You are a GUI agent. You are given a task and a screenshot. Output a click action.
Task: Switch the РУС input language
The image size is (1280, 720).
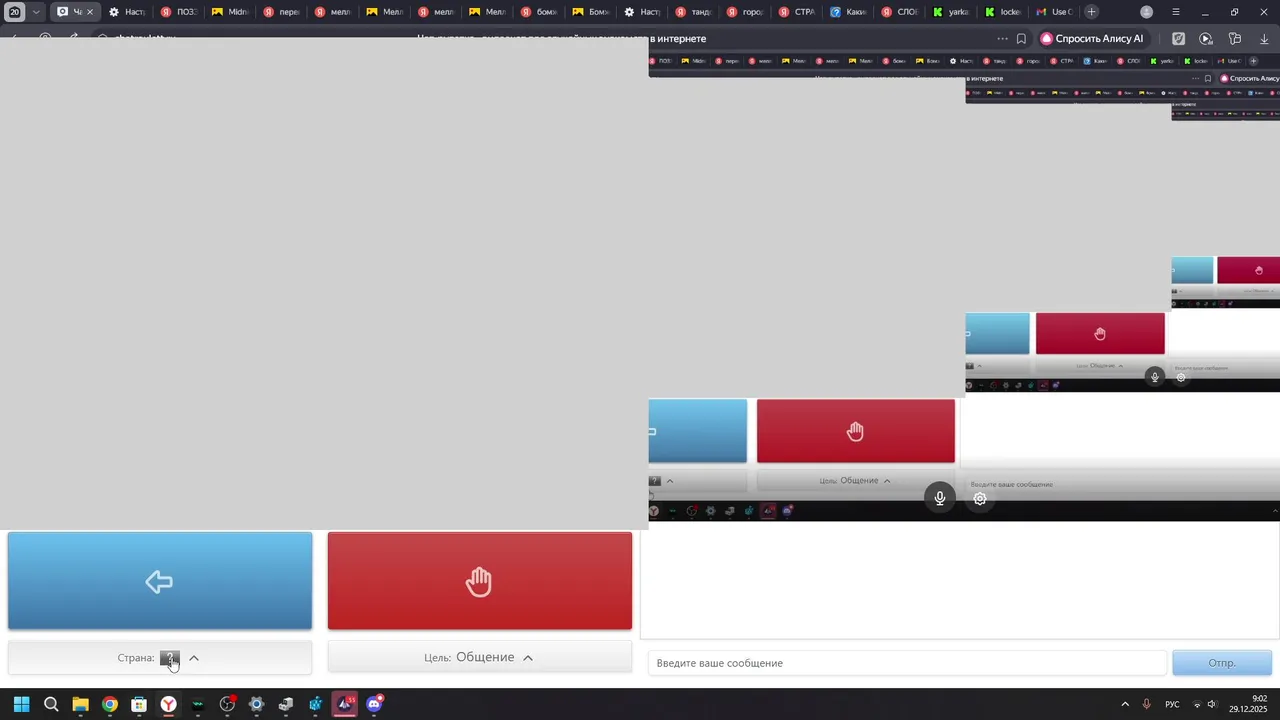pyautogui.click(x=1172, y=704)
